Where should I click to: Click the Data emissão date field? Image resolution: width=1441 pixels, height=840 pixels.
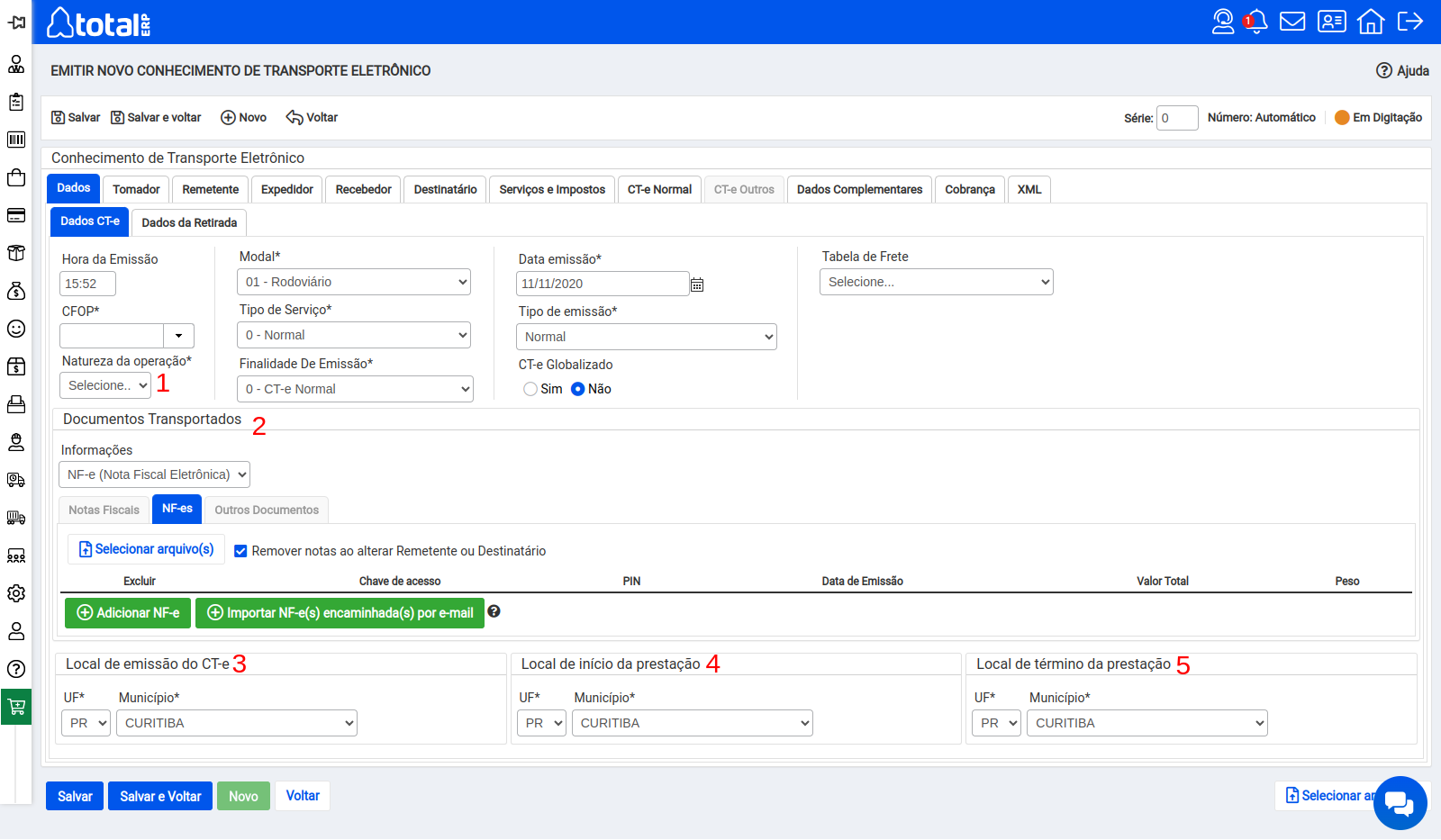pyautogui.click(x=603, y=284)
